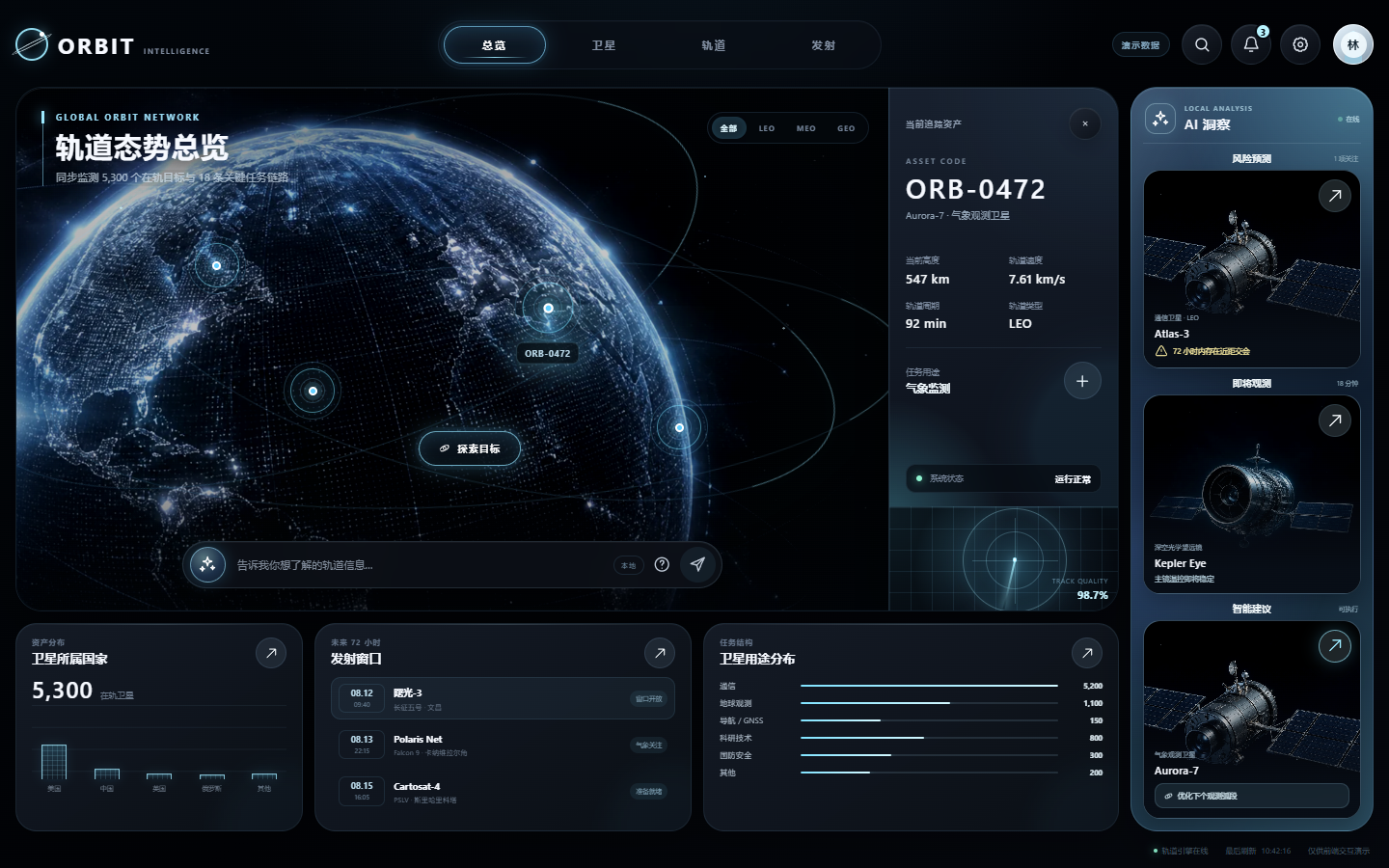The width and height of the screenshot is (1389, 868).
Task: Expand the 卫星用途分布 card
Action: 1087,653
